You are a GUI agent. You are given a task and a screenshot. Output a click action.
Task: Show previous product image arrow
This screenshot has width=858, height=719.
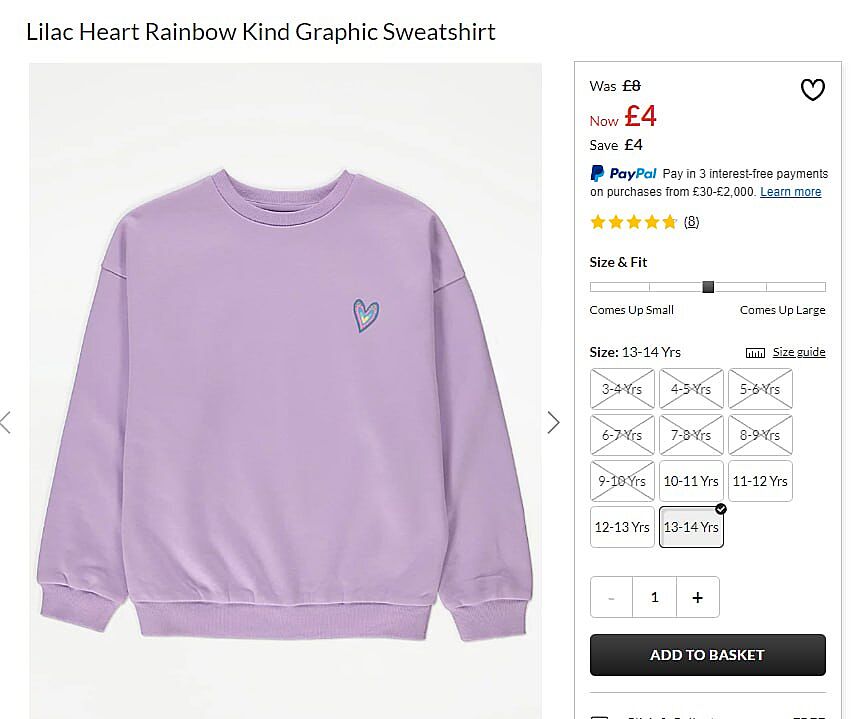coord(5,422)
